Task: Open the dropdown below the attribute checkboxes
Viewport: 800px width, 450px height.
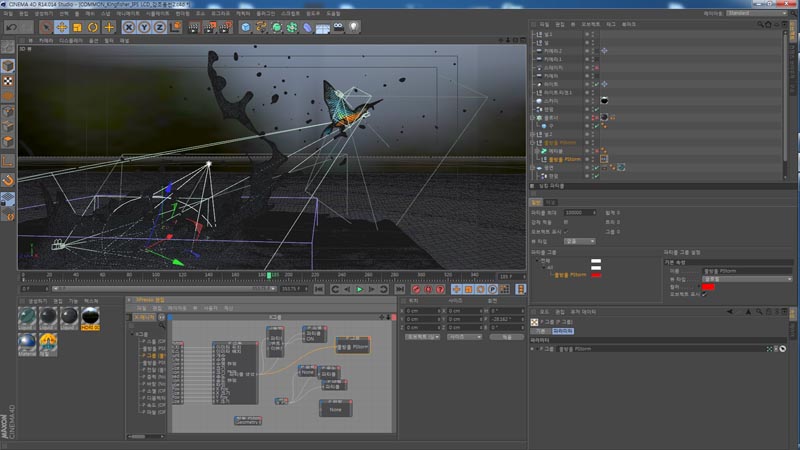Action: click(580, 241)
